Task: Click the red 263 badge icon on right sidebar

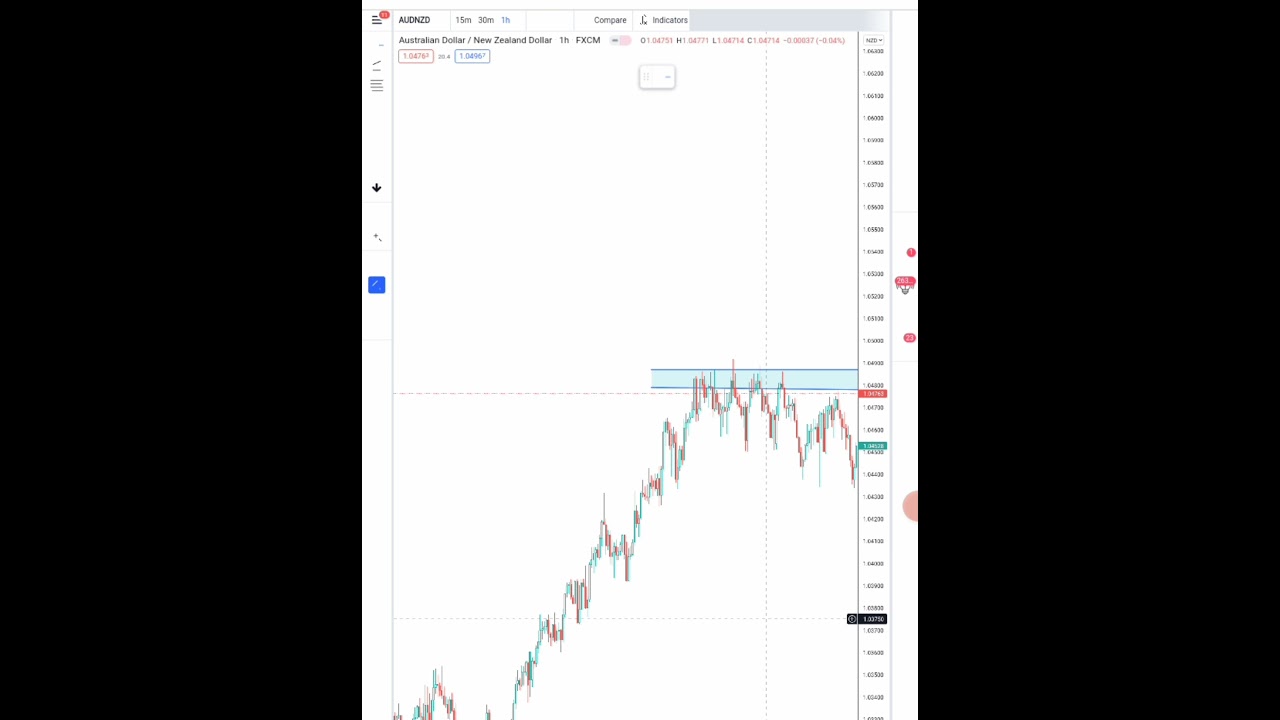Action: 904,284
